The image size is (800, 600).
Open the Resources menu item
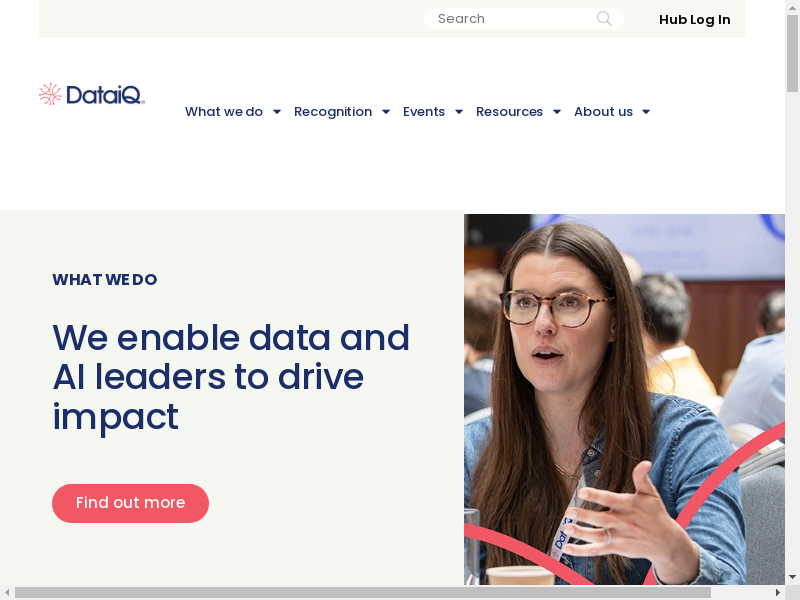(509, 112)
